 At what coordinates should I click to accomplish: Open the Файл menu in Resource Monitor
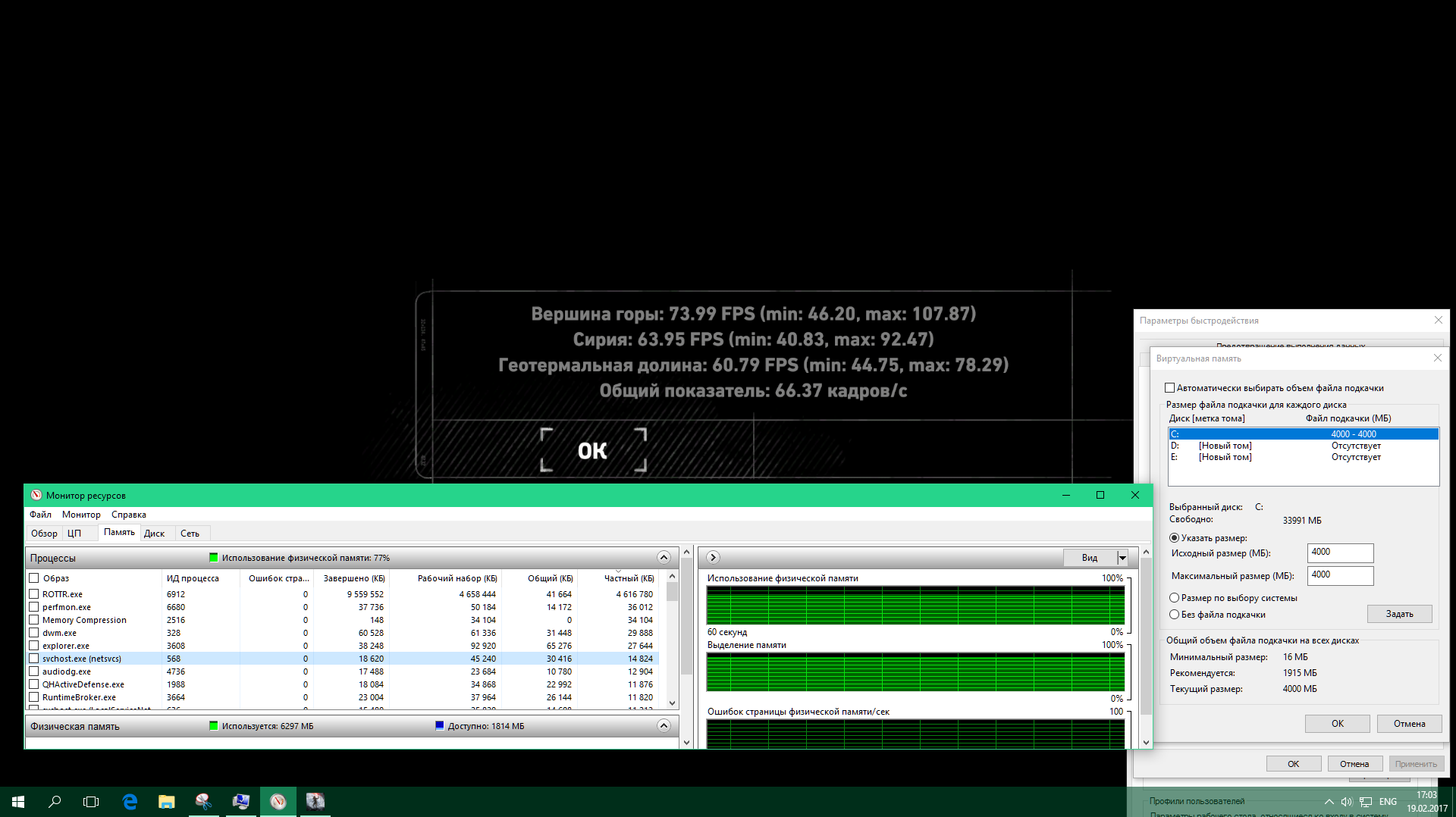pos(40,515)
